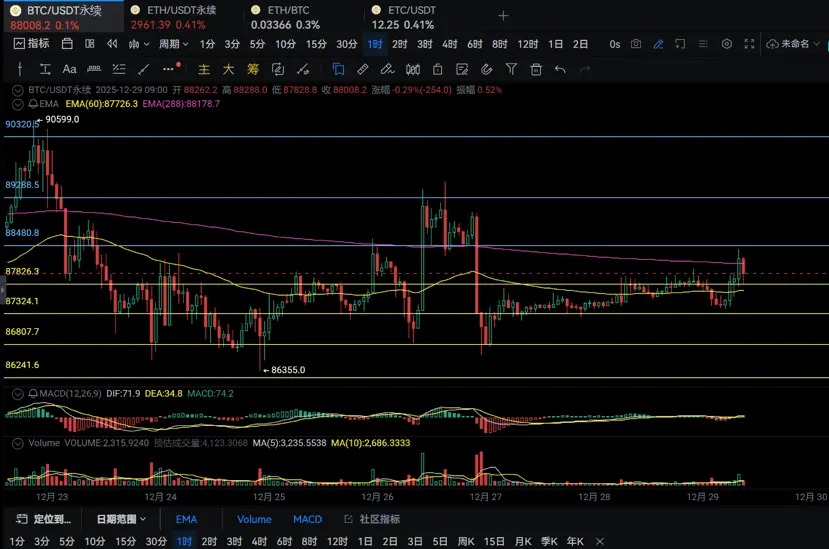This screenshot has height=549, width=829.
Task: Take a chart screenshot with camera icon
Action: [x=636, y=44]
